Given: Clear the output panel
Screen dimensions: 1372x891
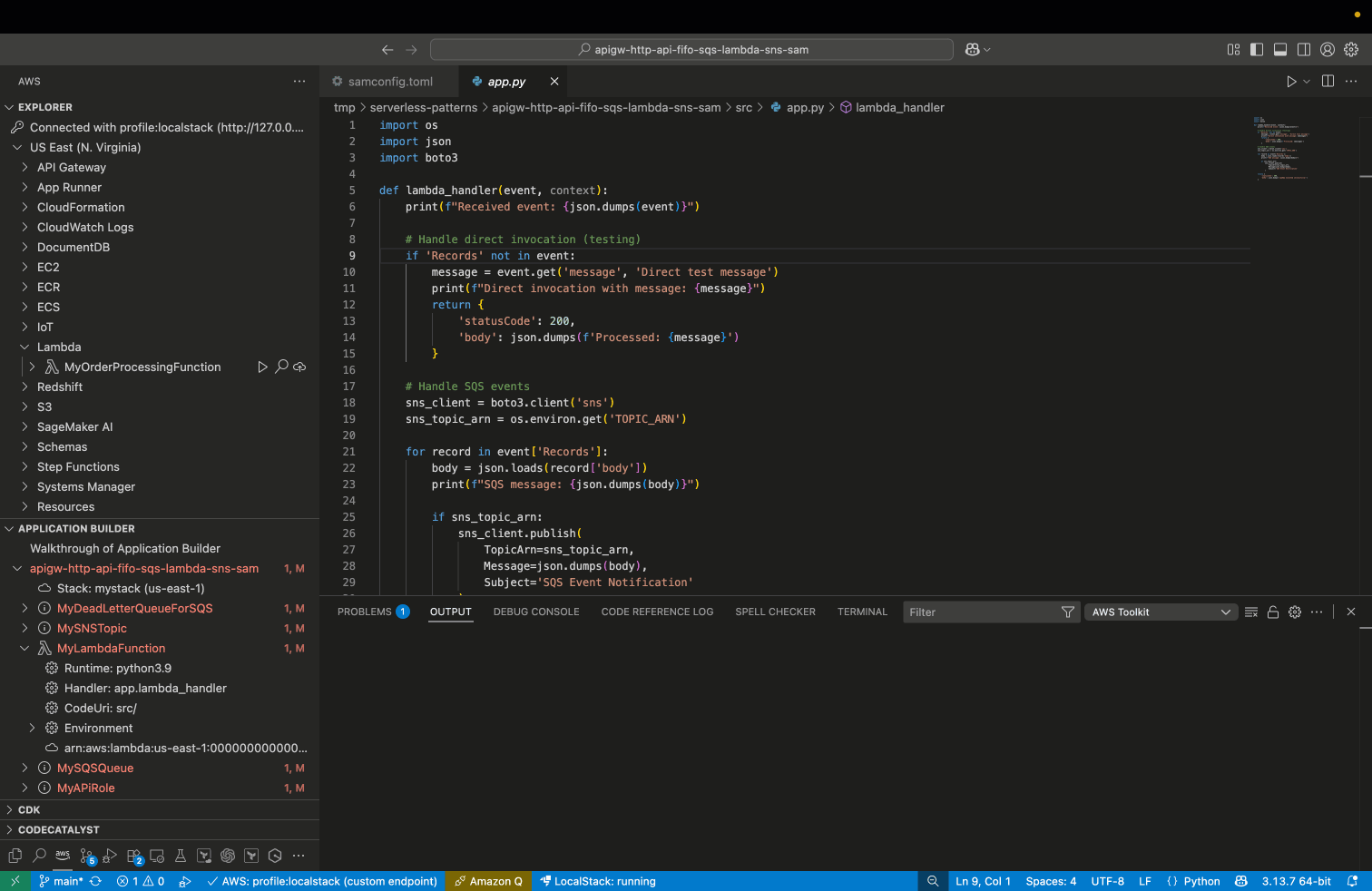Looking at the screenshot, I should [x=1251, y=612].
